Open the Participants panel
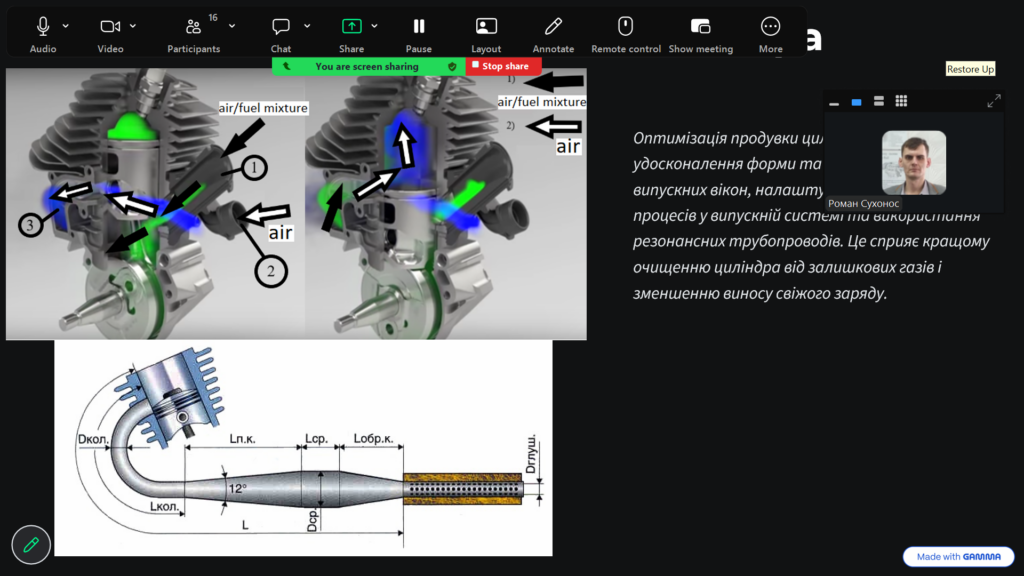 [x=193, y=27]
